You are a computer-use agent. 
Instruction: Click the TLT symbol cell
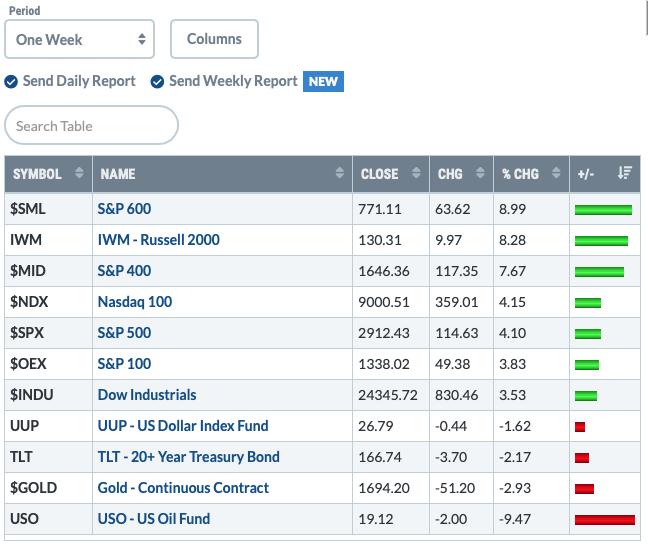click(x=48, y=457)
